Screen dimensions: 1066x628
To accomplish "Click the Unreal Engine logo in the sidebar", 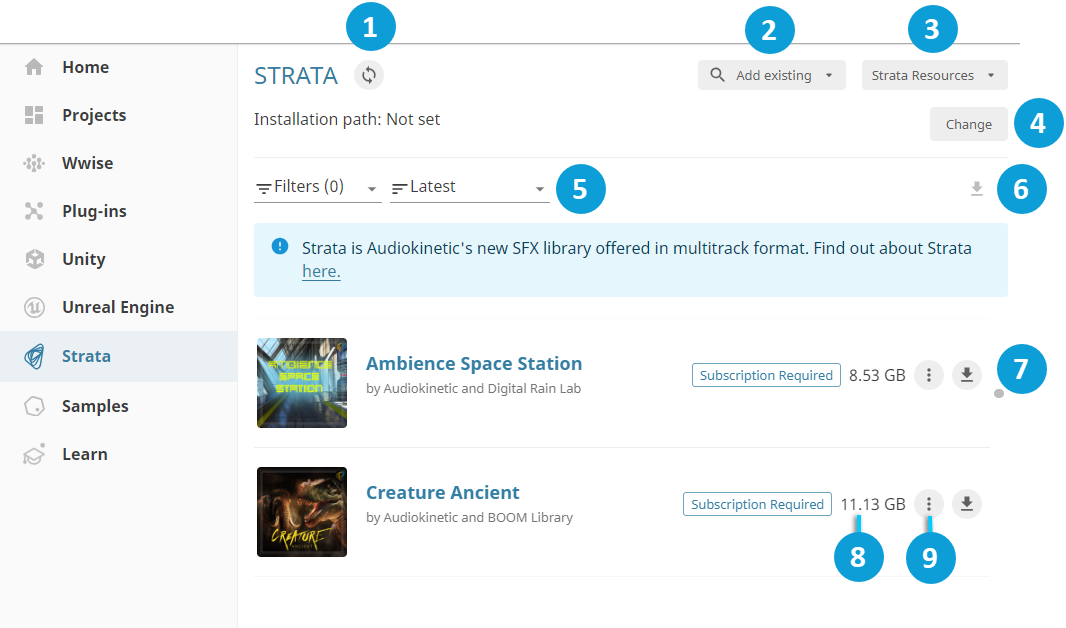I will tap(34, 308).
